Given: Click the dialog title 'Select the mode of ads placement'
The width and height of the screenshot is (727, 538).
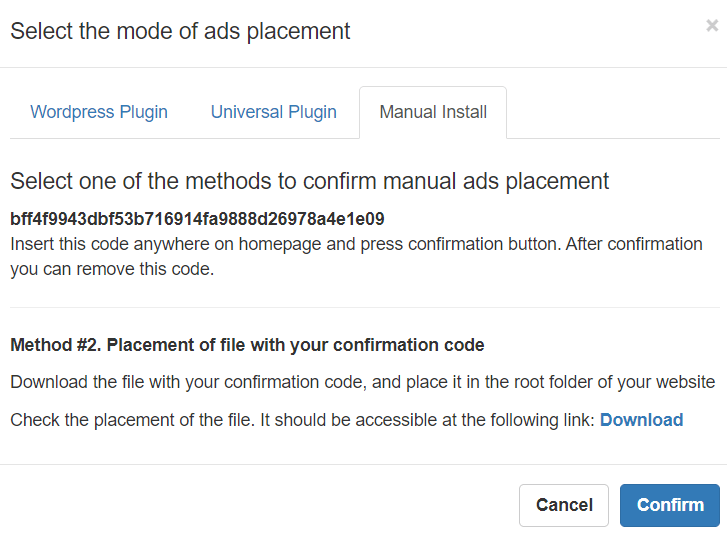Looking at the screenshot, I should coord(180,32).
